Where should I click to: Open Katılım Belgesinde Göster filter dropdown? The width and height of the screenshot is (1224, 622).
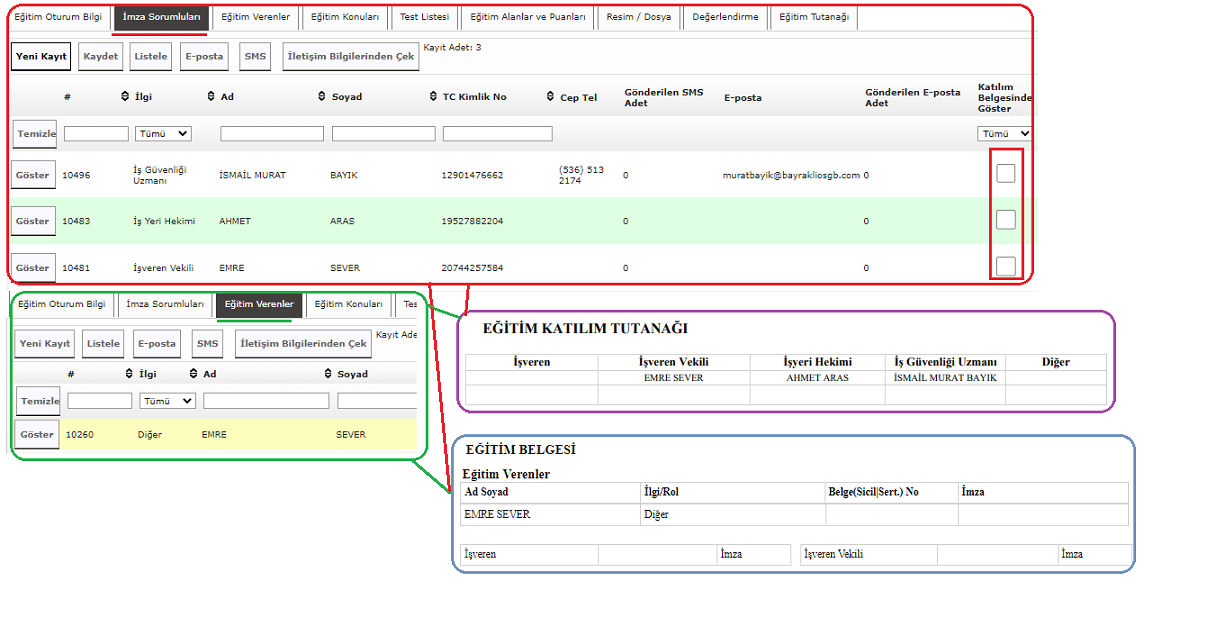pyautogui.click(x=1004, y=133)
